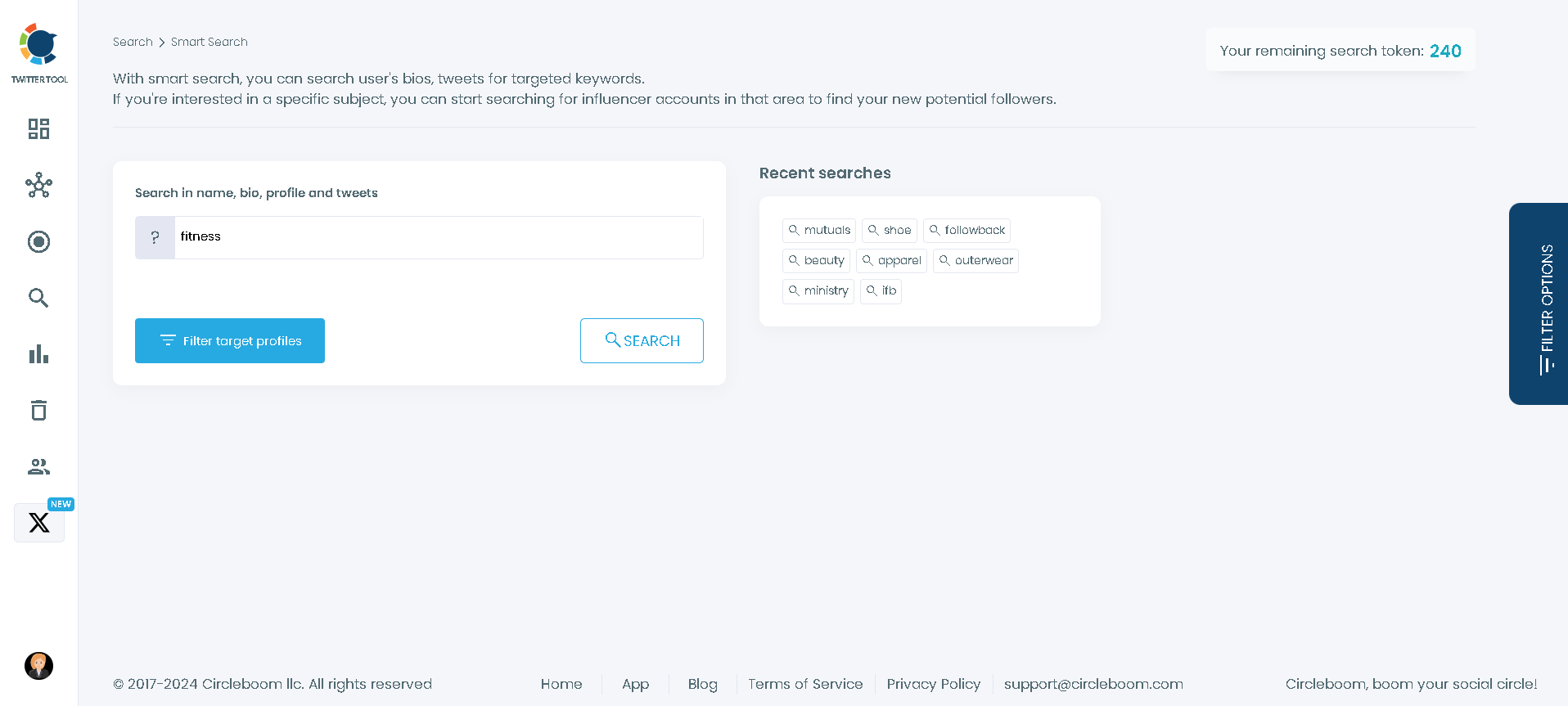Open the magnifier search icon in sidebar
The height and width of the screenshot is (706, 1568).
click(38, 298)
